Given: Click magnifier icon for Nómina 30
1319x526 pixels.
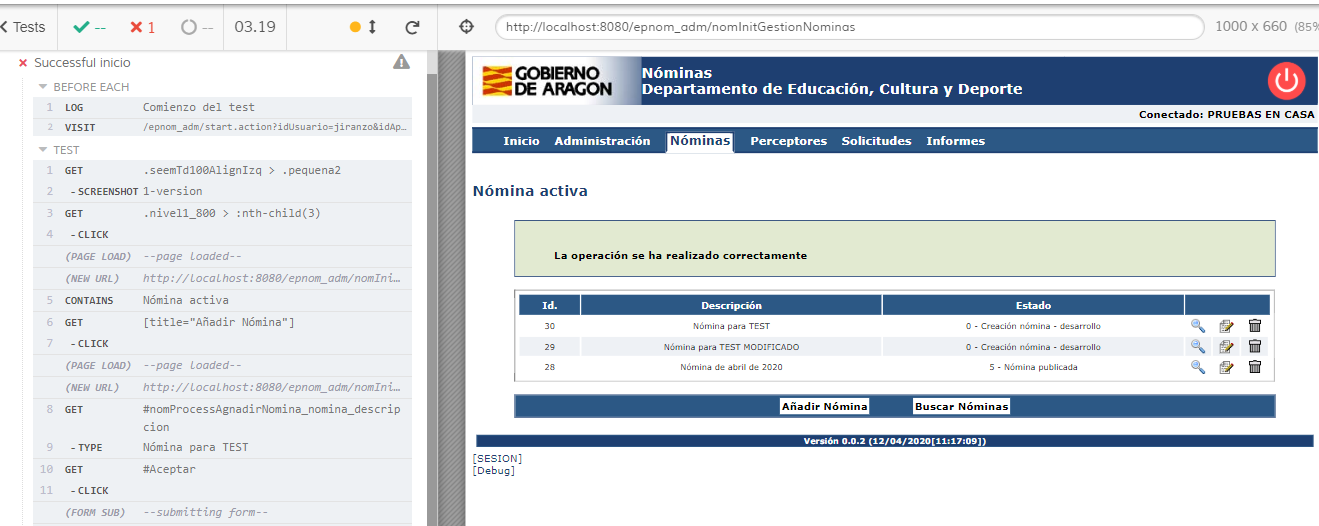Looking at the screenshot, I should 1197,326.
